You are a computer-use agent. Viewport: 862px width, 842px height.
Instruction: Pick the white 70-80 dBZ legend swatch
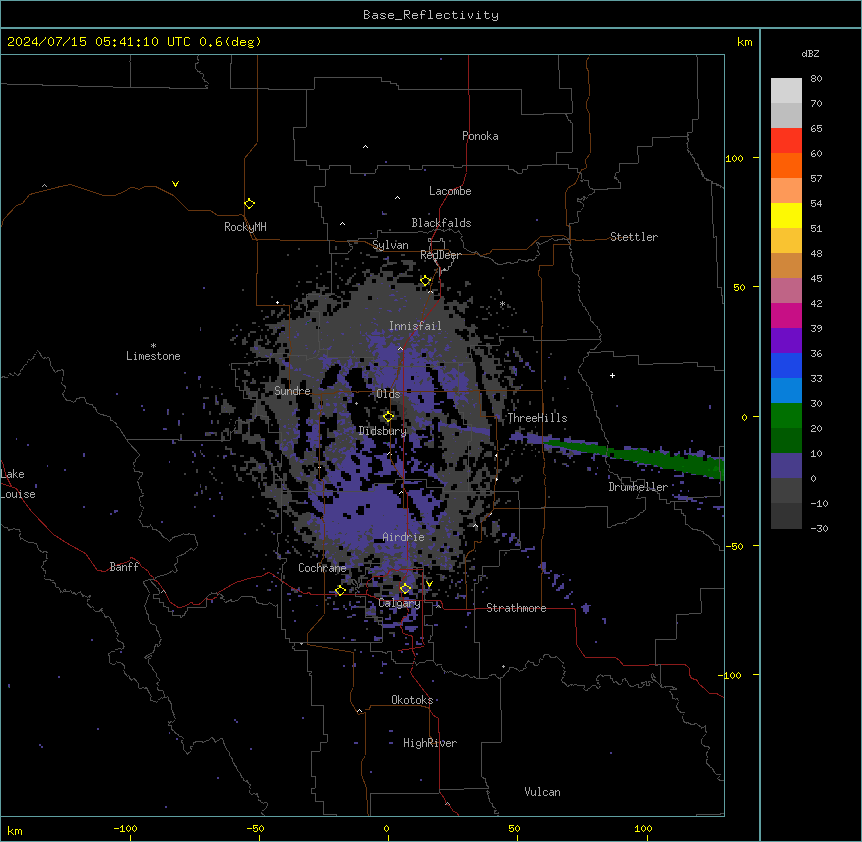(786, 90)
